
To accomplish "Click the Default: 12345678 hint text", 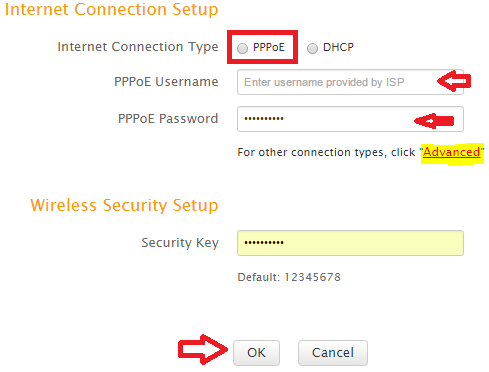I will click(289, 277).
